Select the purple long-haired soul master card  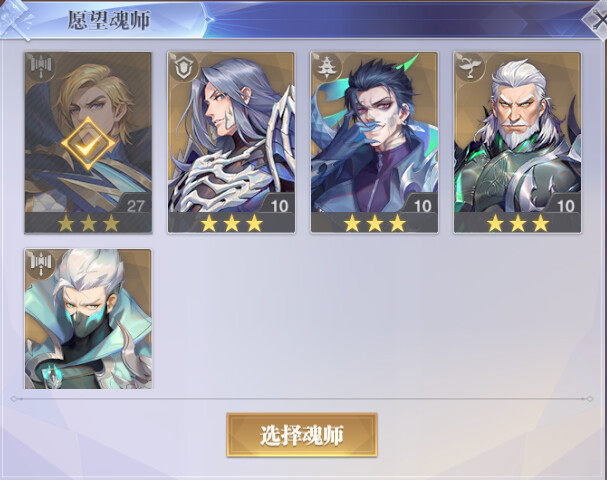(231, 142)
